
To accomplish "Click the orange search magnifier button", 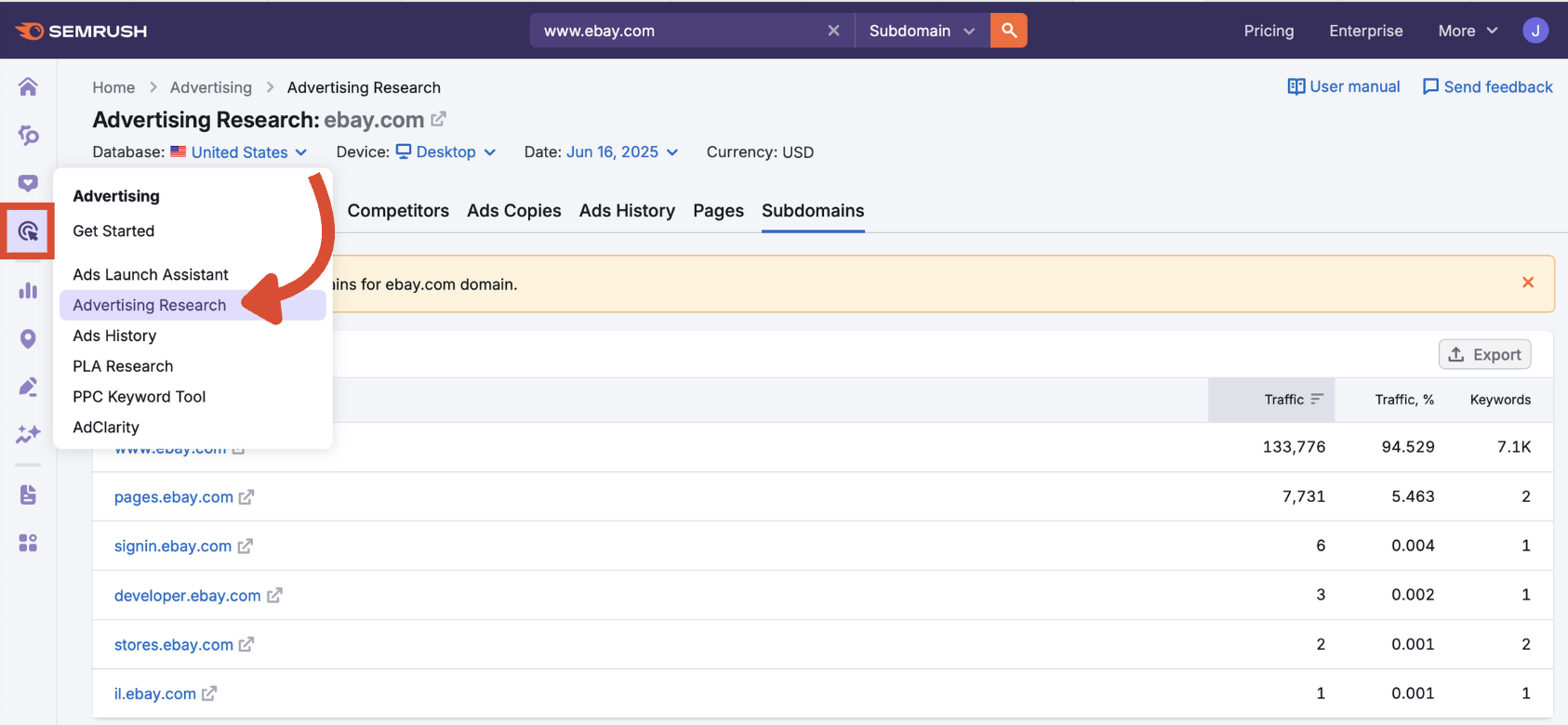I will 1009,30.
